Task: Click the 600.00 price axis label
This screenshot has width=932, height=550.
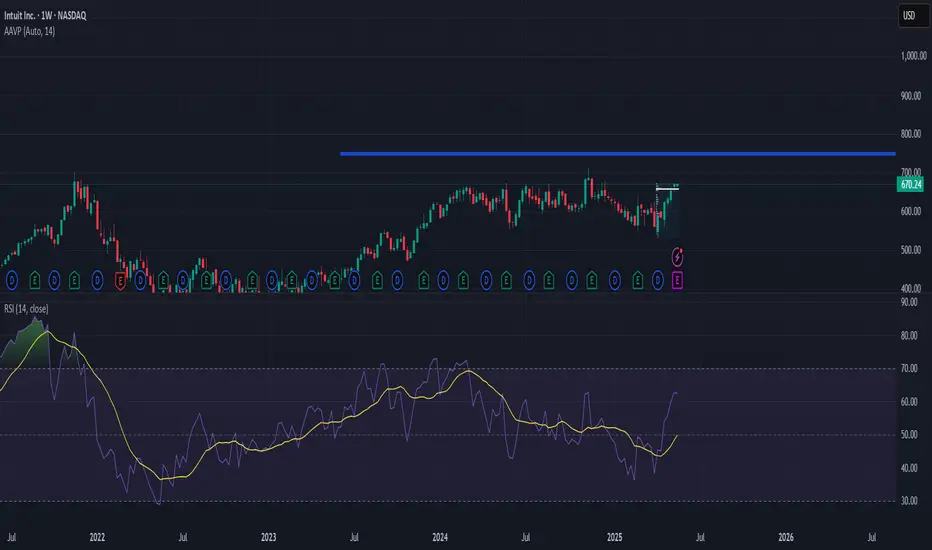Action: pos(911,211)
